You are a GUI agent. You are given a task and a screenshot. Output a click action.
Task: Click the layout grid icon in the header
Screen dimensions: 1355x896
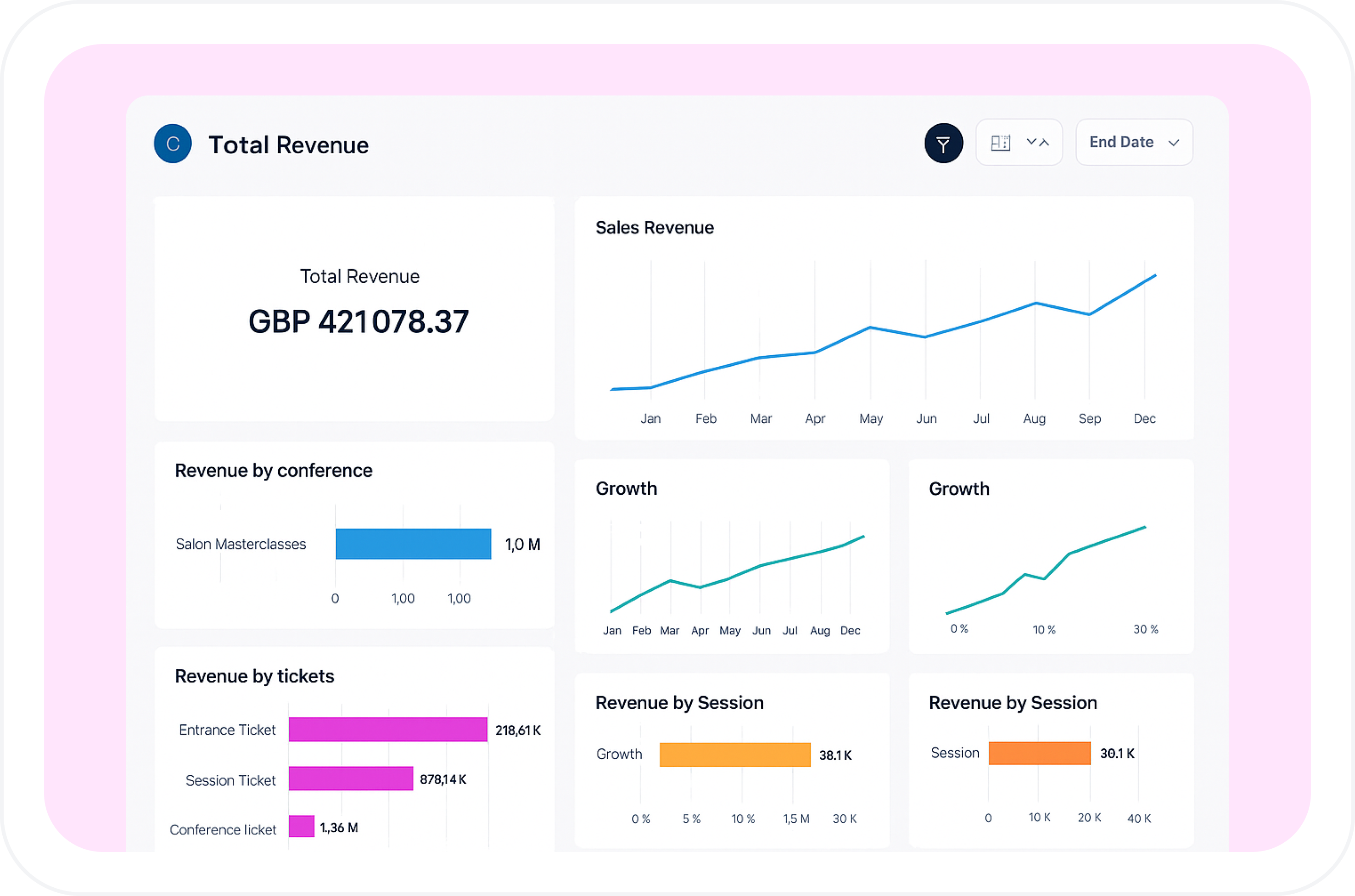(x=1000, y=143)
